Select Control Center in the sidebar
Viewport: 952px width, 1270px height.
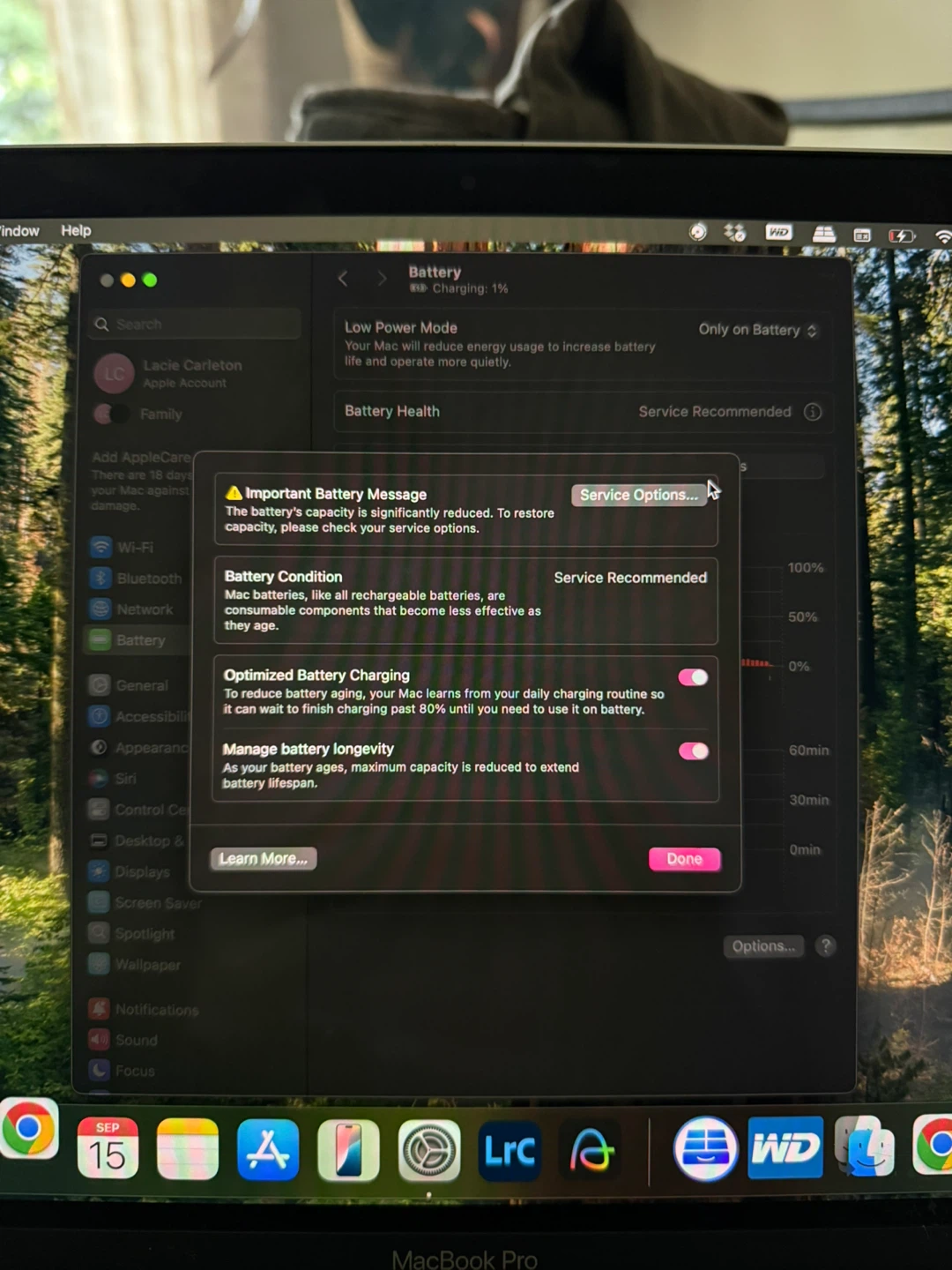[x=139, y=810]
